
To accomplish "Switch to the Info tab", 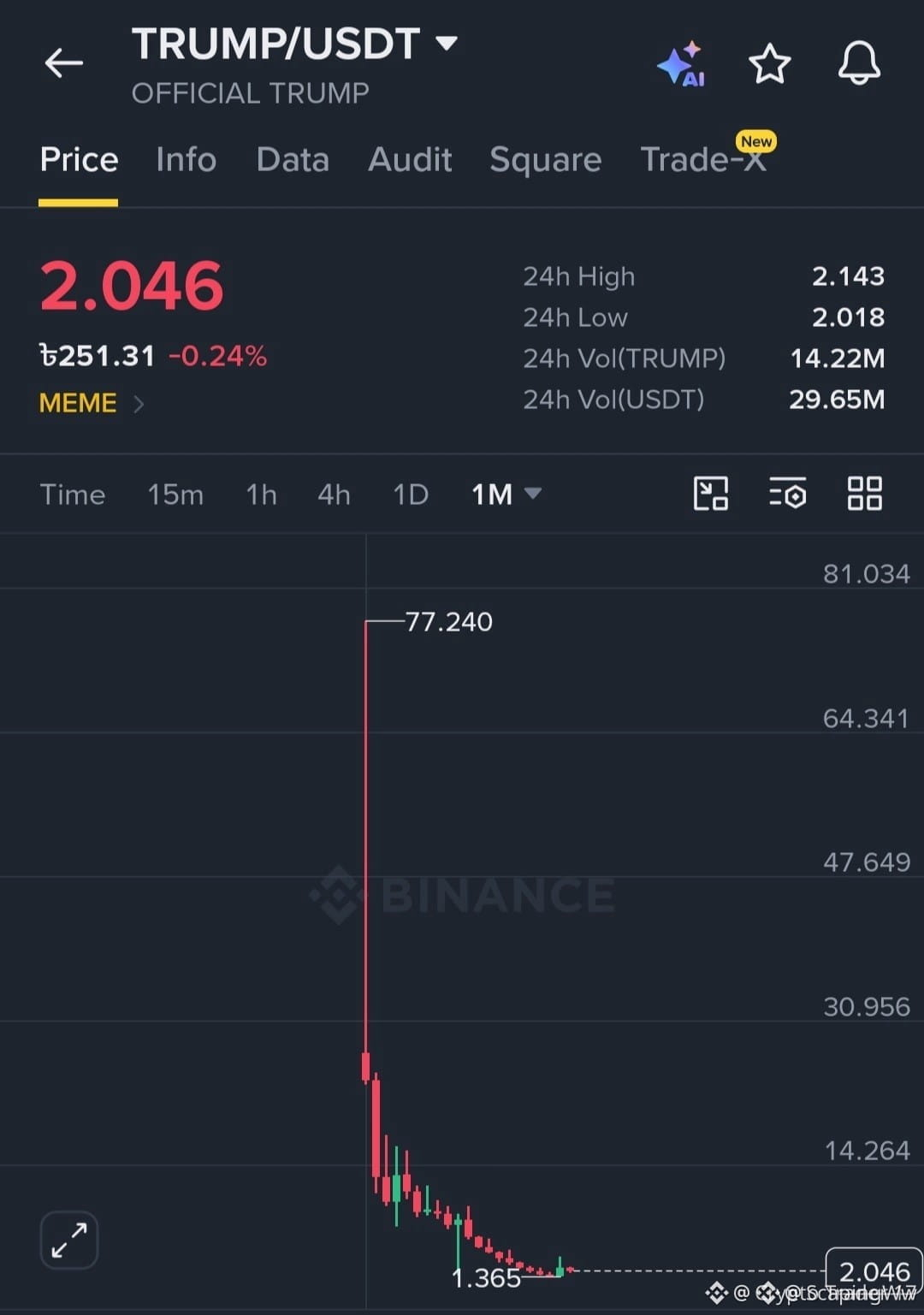I will (186, 160).
